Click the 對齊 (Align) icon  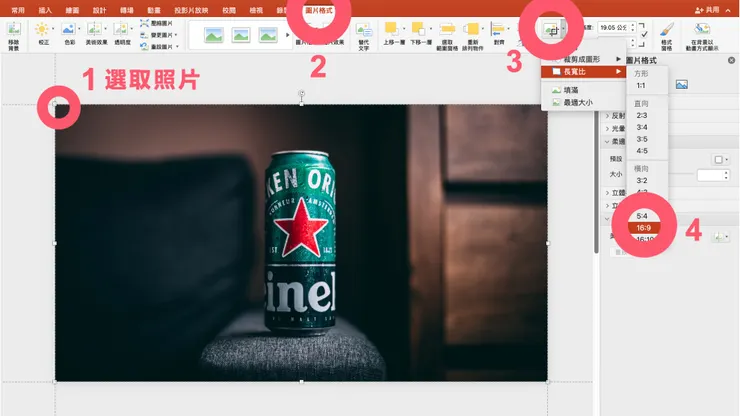coord(497,30)
